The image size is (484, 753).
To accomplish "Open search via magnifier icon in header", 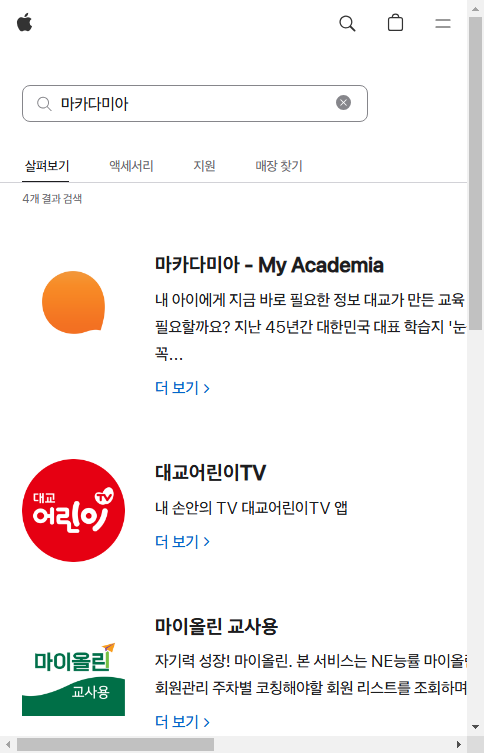I will [x=347, y=23].
